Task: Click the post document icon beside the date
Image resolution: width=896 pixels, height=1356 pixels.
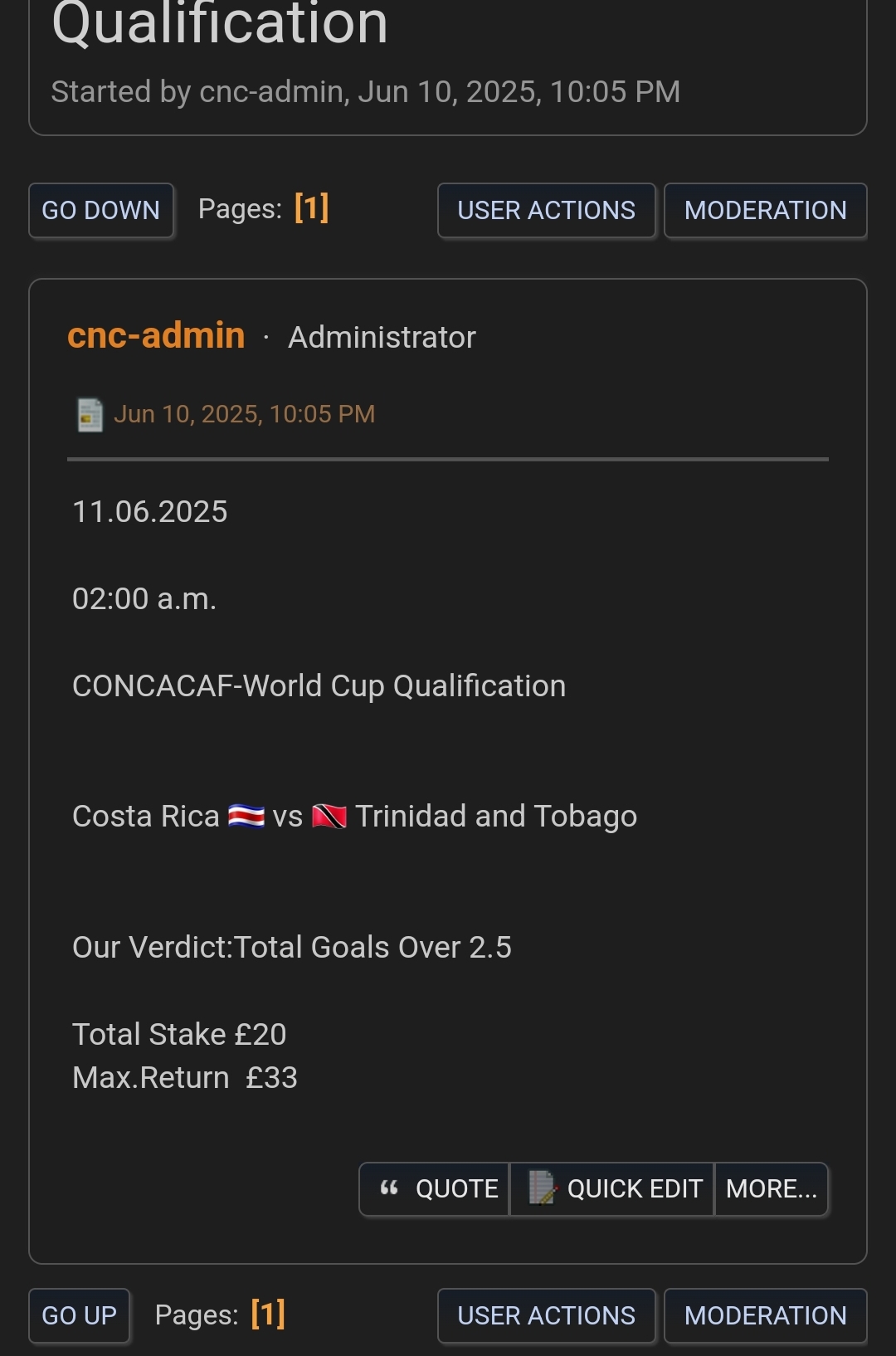Action: pyautogui.click(x=90, y=415)
